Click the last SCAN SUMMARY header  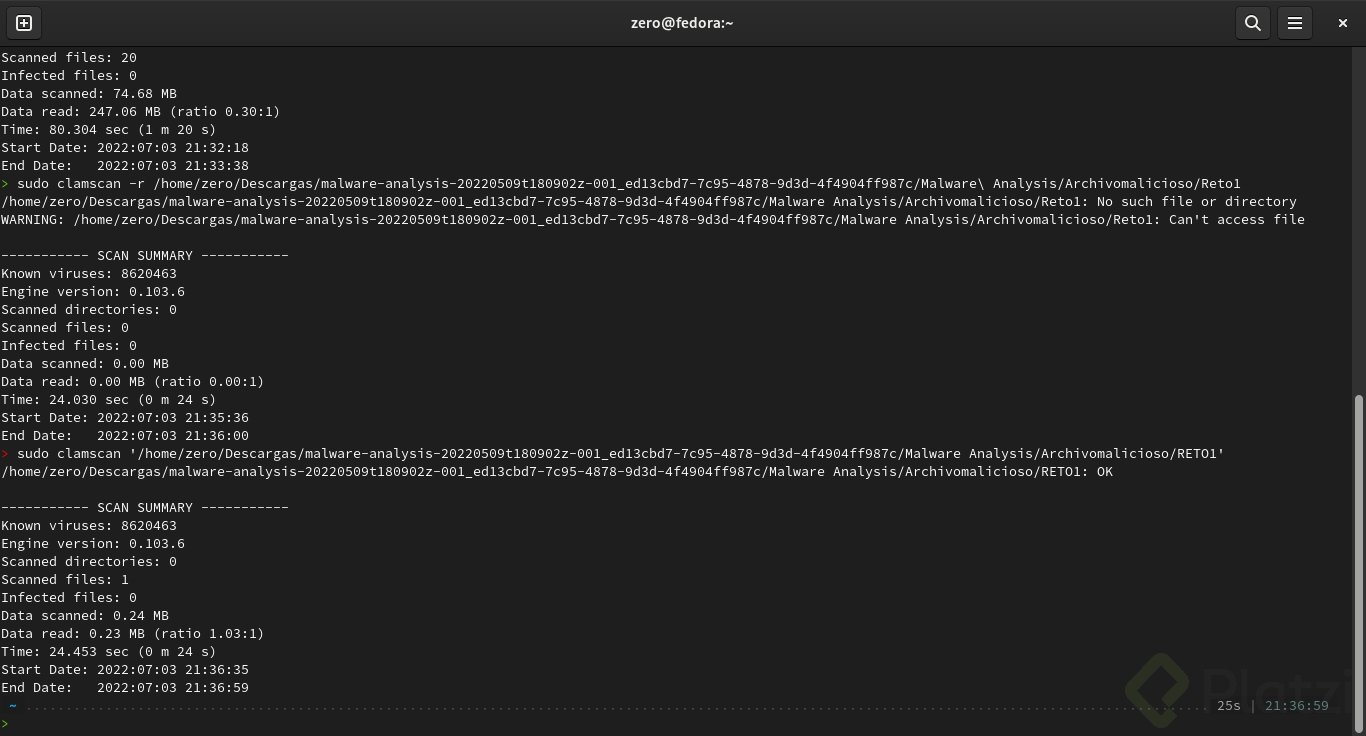click(x=145, y=508)
